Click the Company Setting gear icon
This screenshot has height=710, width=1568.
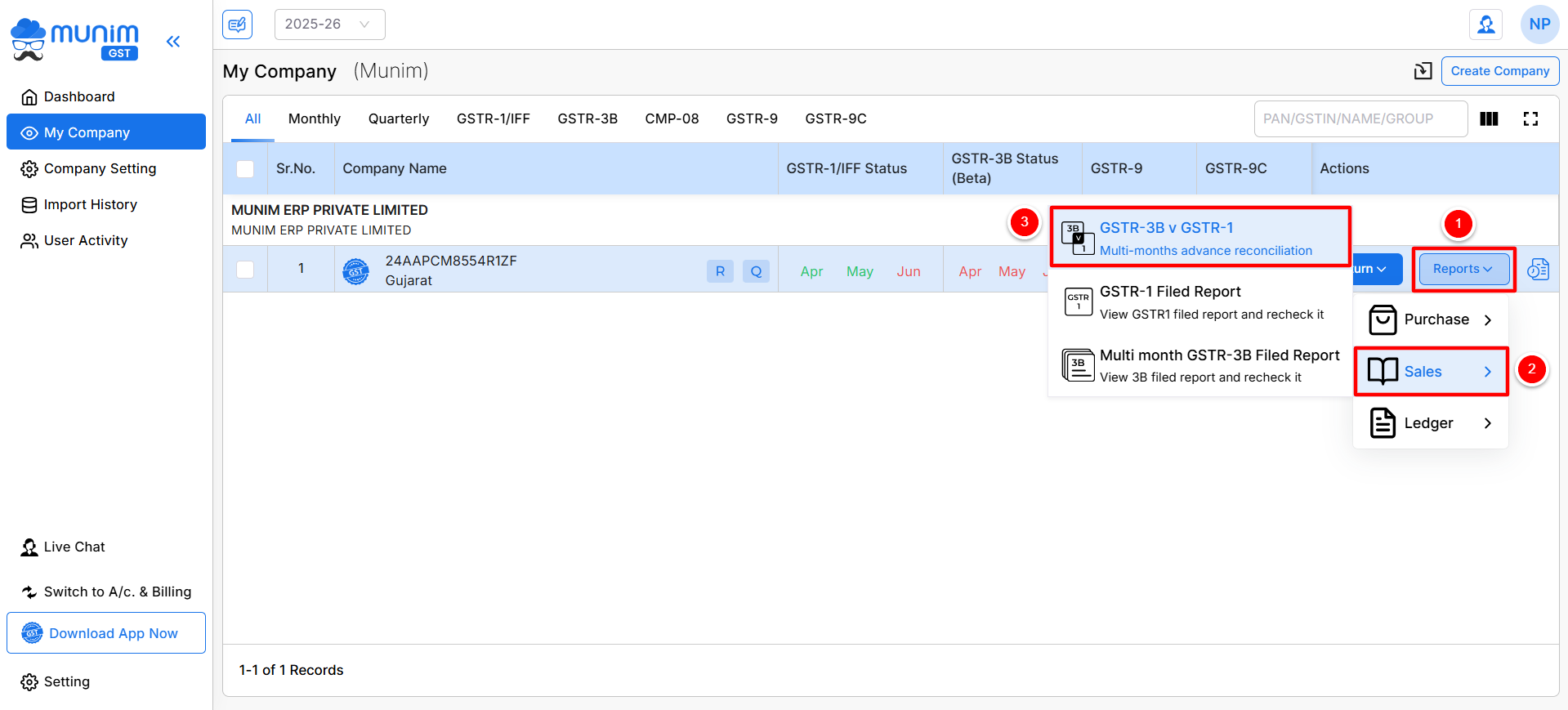[29, 169]
